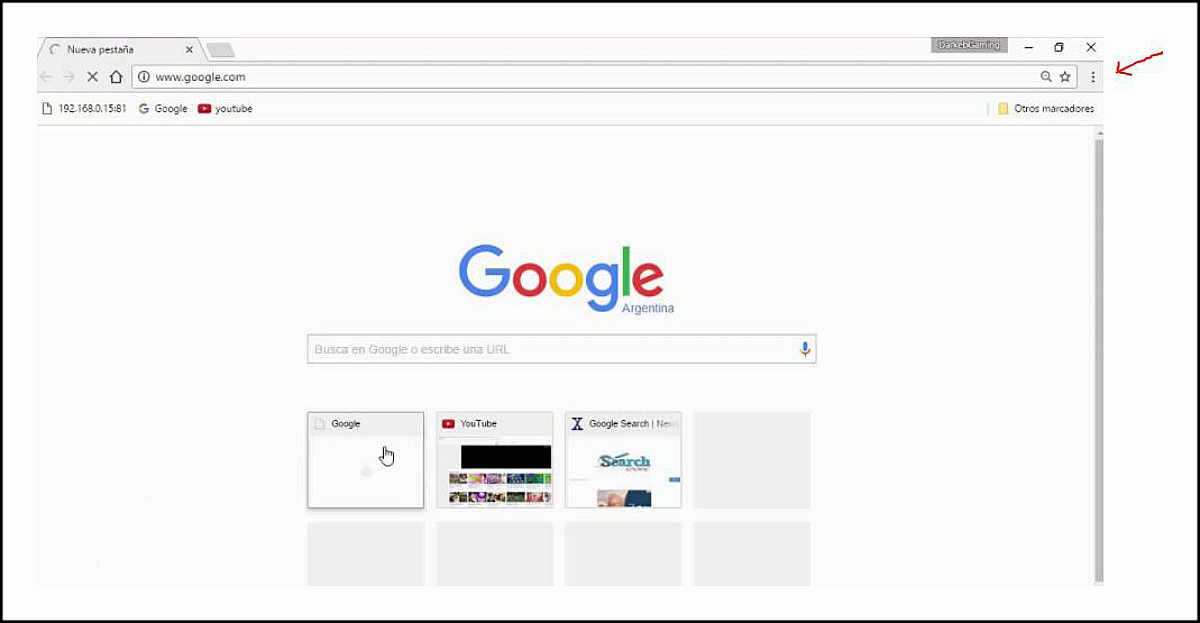Open a new tab with the tab button
This screenshot has height=623, width=1200.
pyautogui.click(x=220, y=49)
